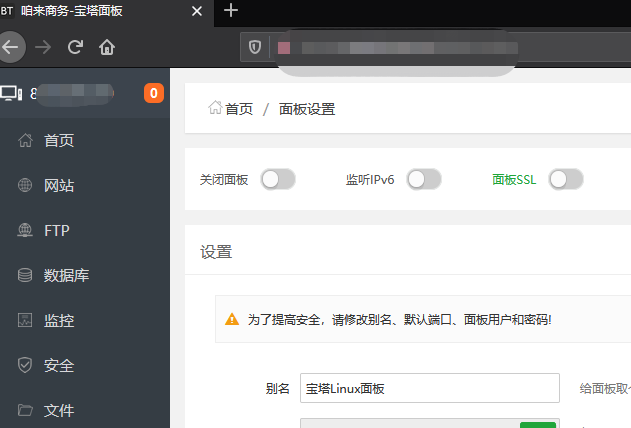Close the 咱来商务-宝塔面板 tab
Image resolution: width=631 pixels, height=428 pixels.
(197, 11)
